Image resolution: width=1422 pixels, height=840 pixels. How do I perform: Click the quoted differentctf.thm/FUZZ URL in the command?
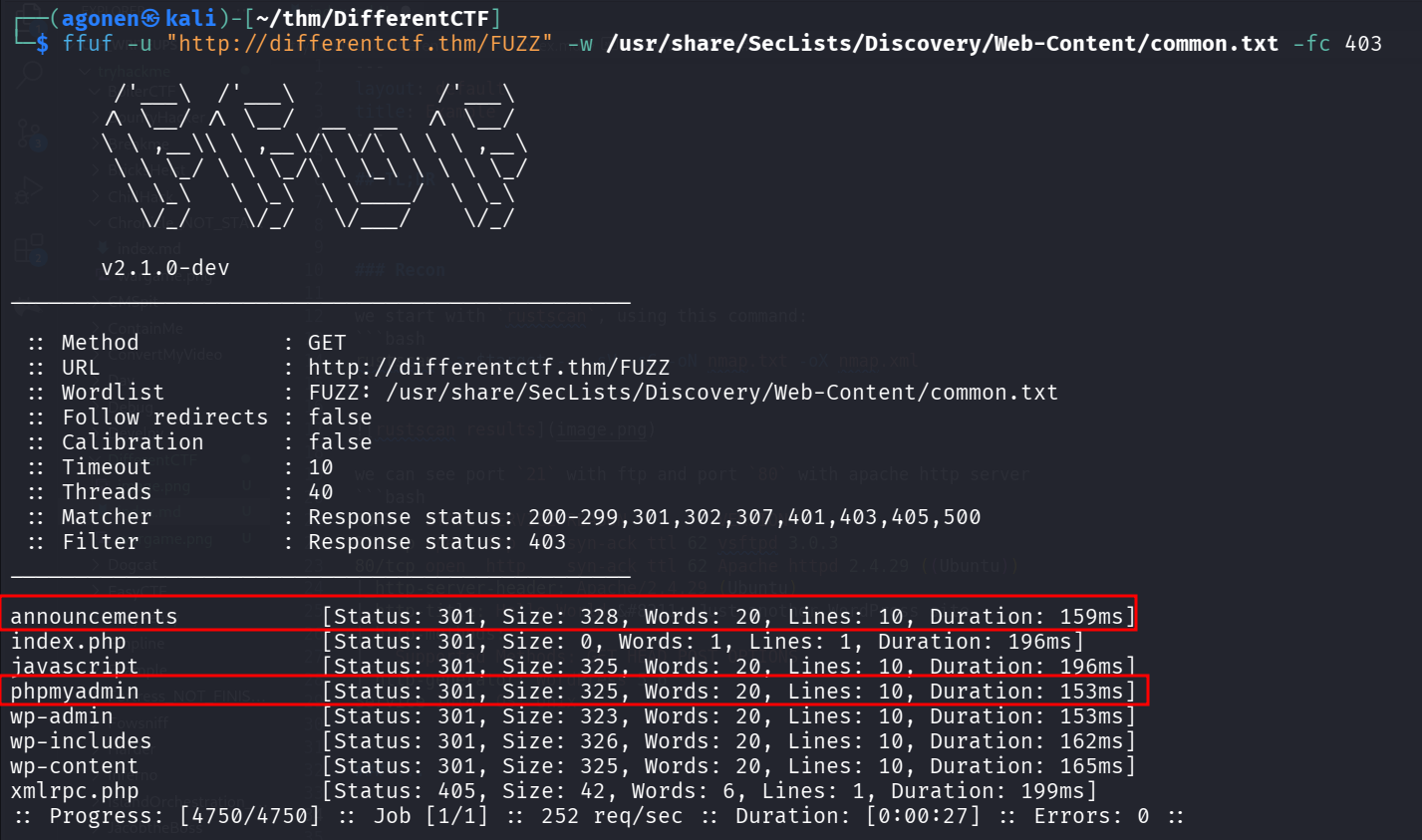360,44
